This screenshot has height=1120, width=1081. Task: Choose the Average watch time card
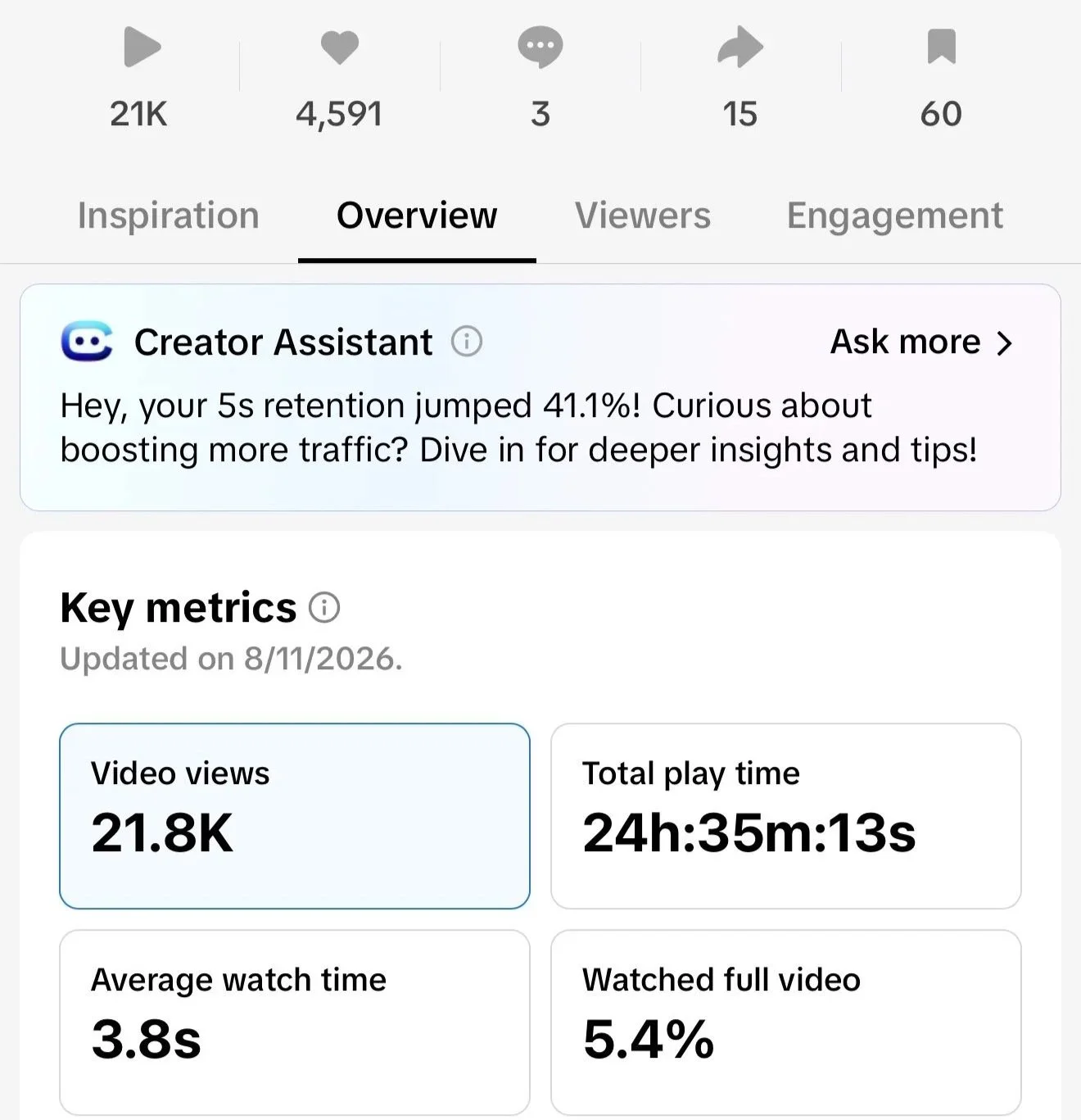tap(295, 1023)
